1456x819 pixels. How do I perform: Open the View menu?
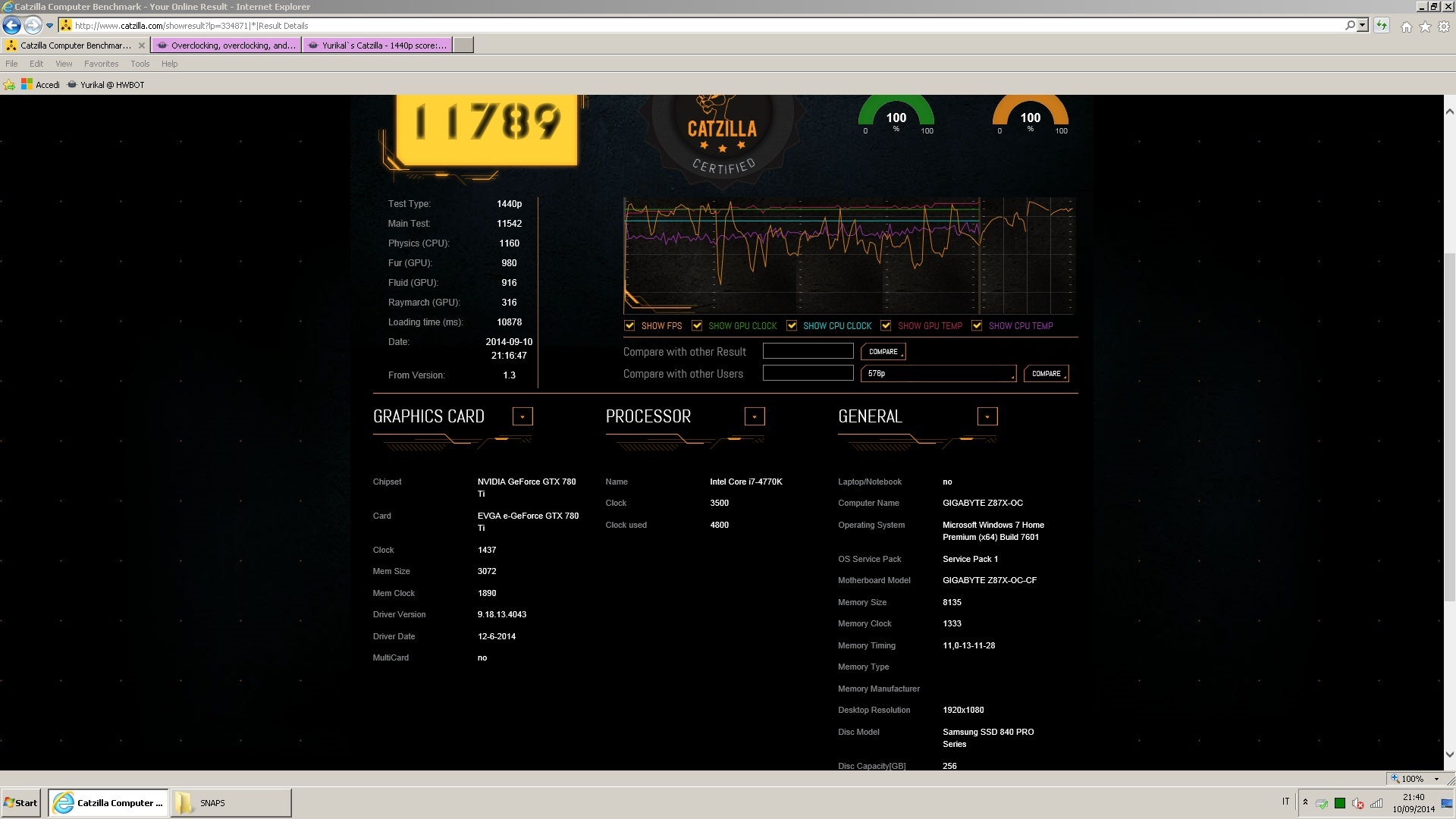coord(64,64)
